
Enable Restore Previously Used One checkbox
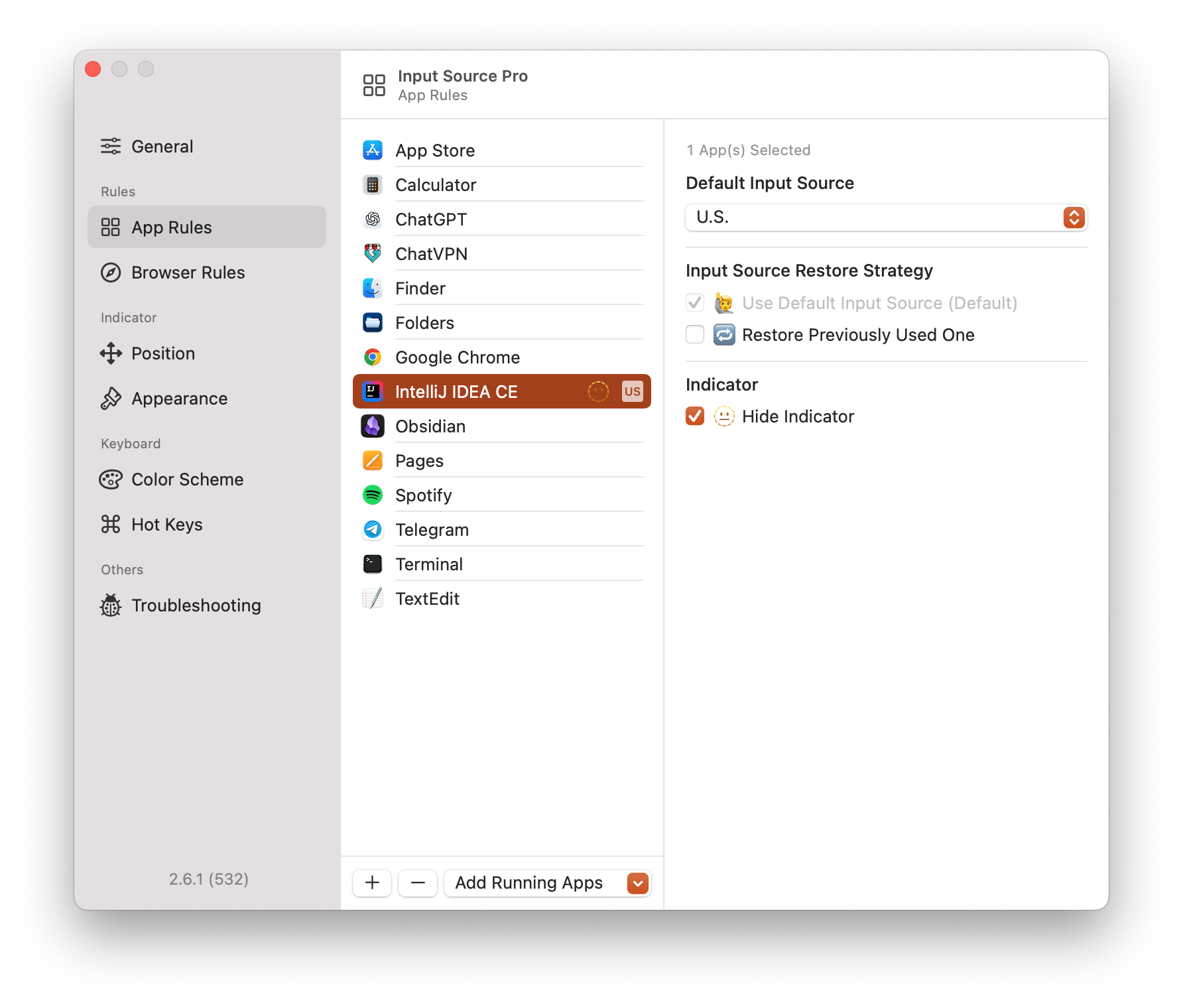point(695,335)
